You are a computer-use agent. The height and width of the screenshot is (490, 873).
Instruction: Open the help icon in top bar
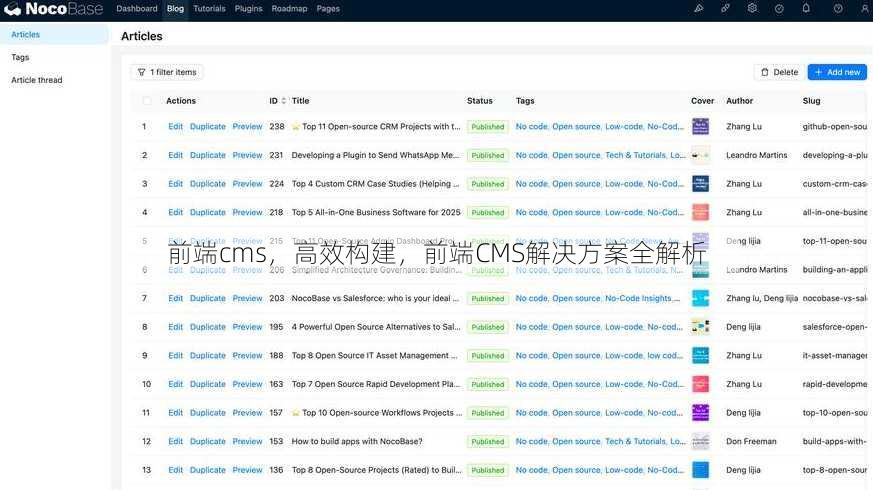pyautogui.click(x=838, y=8)
